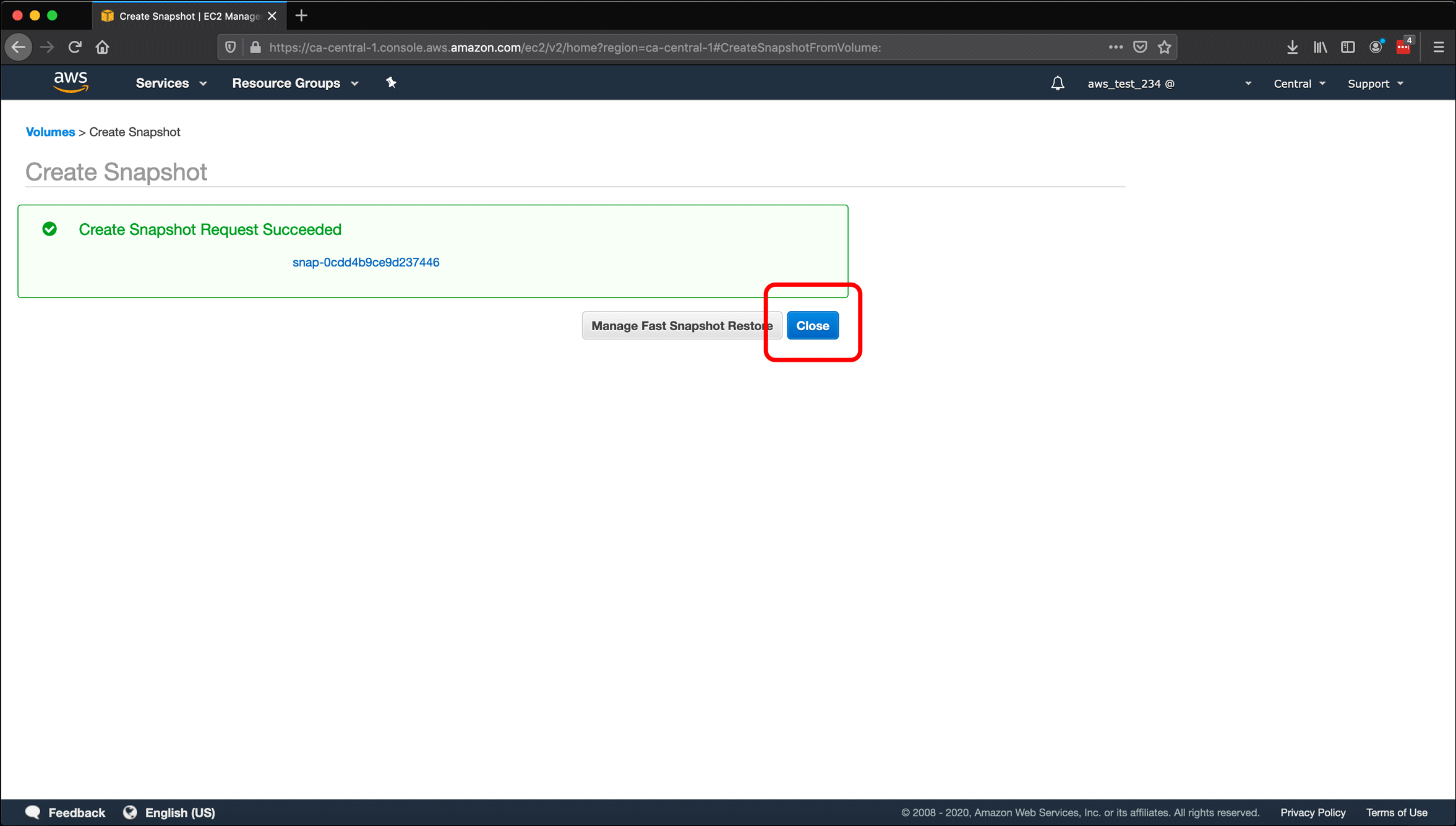Click the Services menu item
This screenshot has height=826, width=1456.
pos(162,83)
